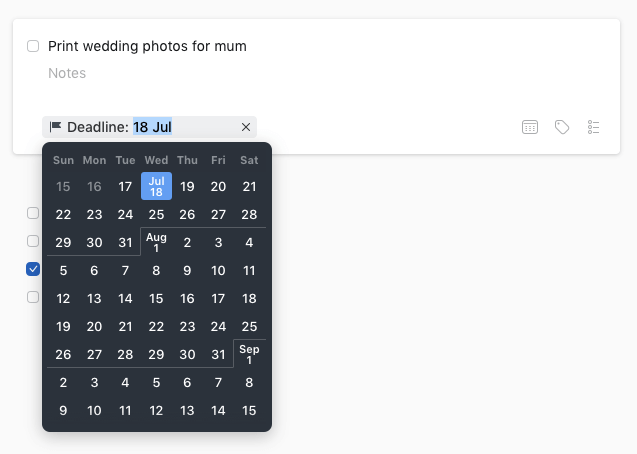This screenshot has width=637, height=454.
Task: Add a checklist via list icon
Action: (594, 127)
